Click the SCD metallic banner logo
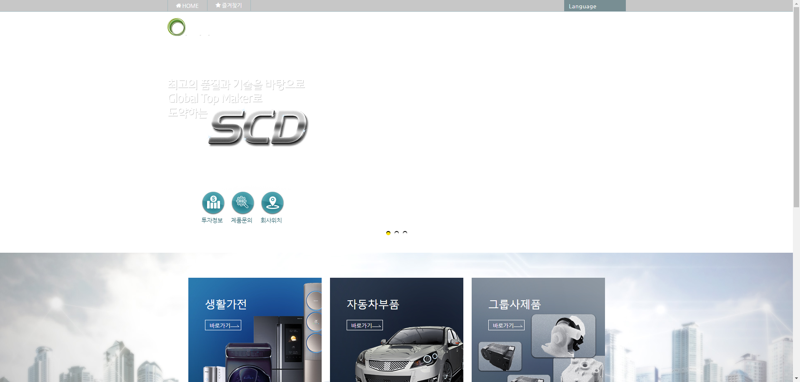 [258, 128]
